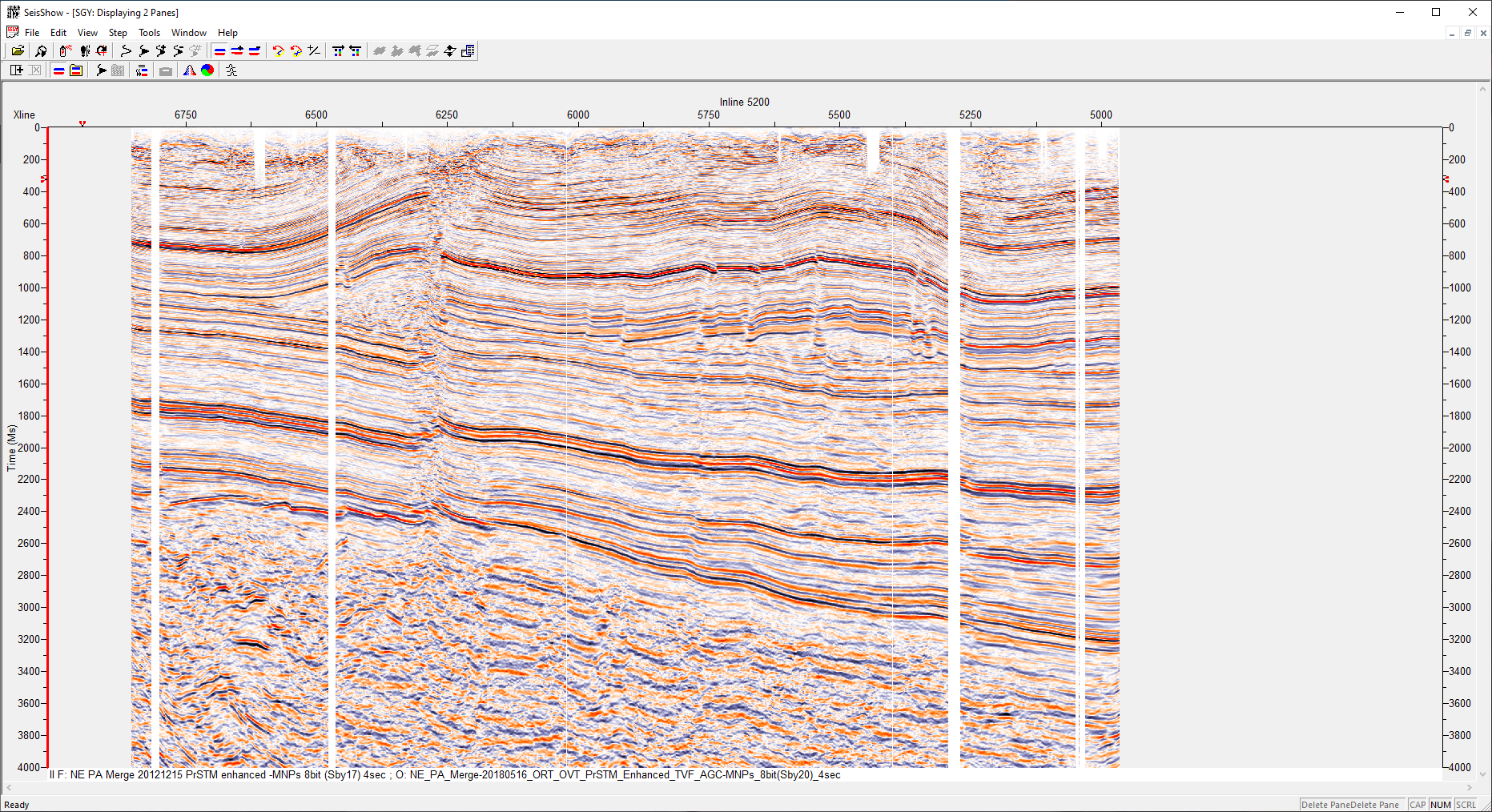Open the amplitude histogram icon
Image resolution: width=1492 pixels, height=812 pixels.
189,70
